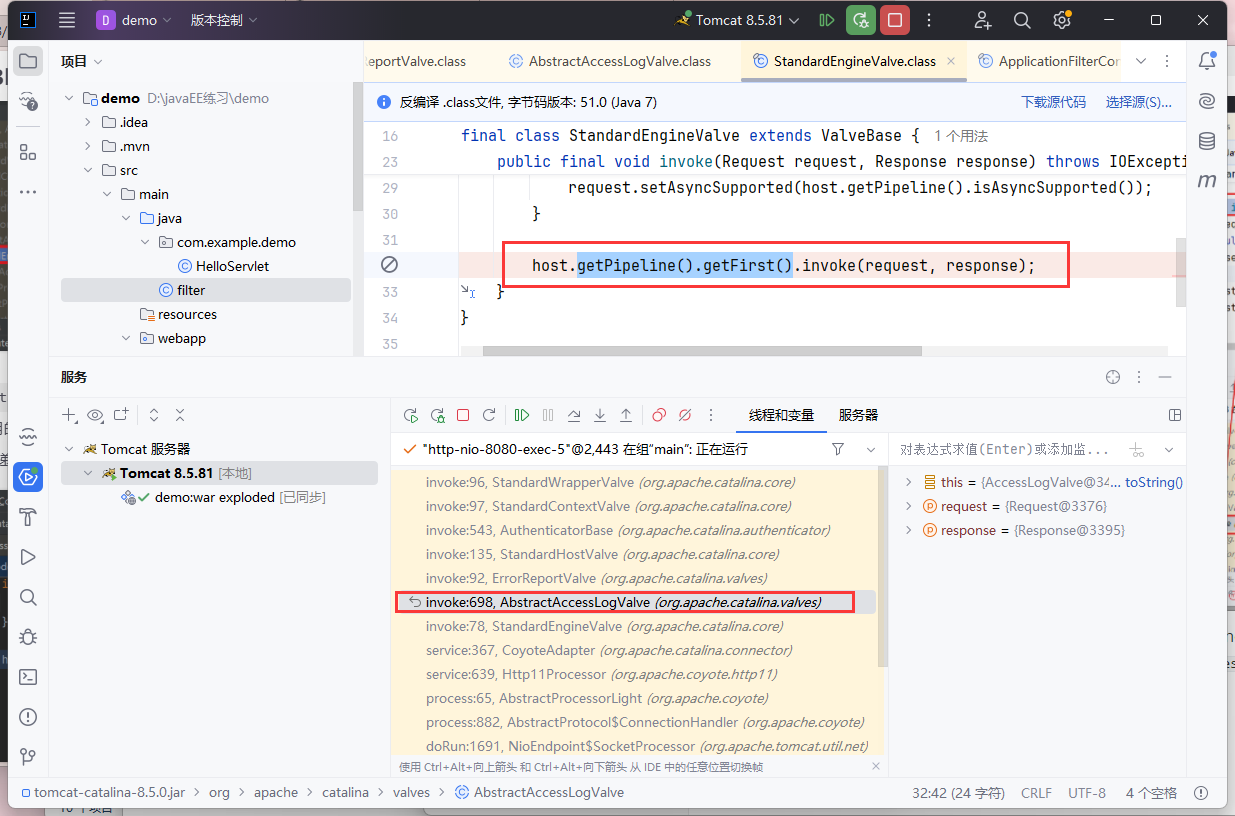The height and width of the screenshot is (816, 1235).
Task: Toggle Mute Breakpoints in debugger toolbar
Action: (685, 415)
